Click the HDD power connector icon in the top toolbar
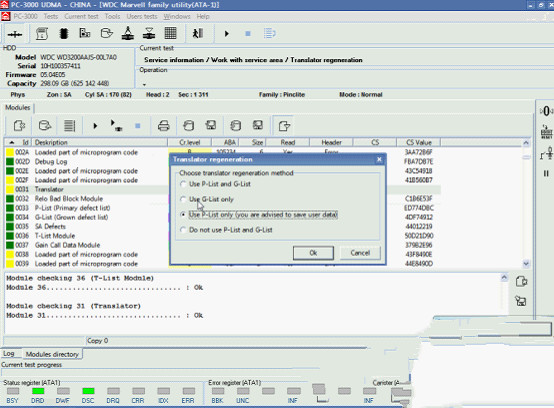 (x=15, y=34)
